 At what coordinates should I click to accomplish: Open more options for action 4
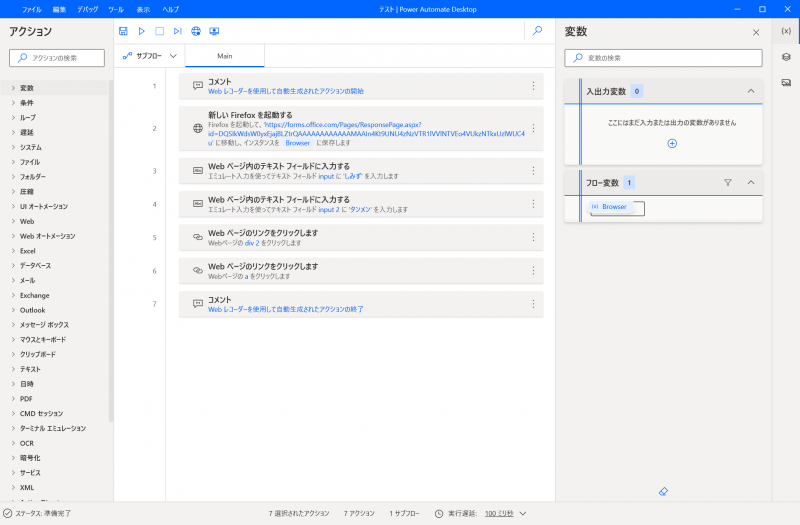point(533,204)
